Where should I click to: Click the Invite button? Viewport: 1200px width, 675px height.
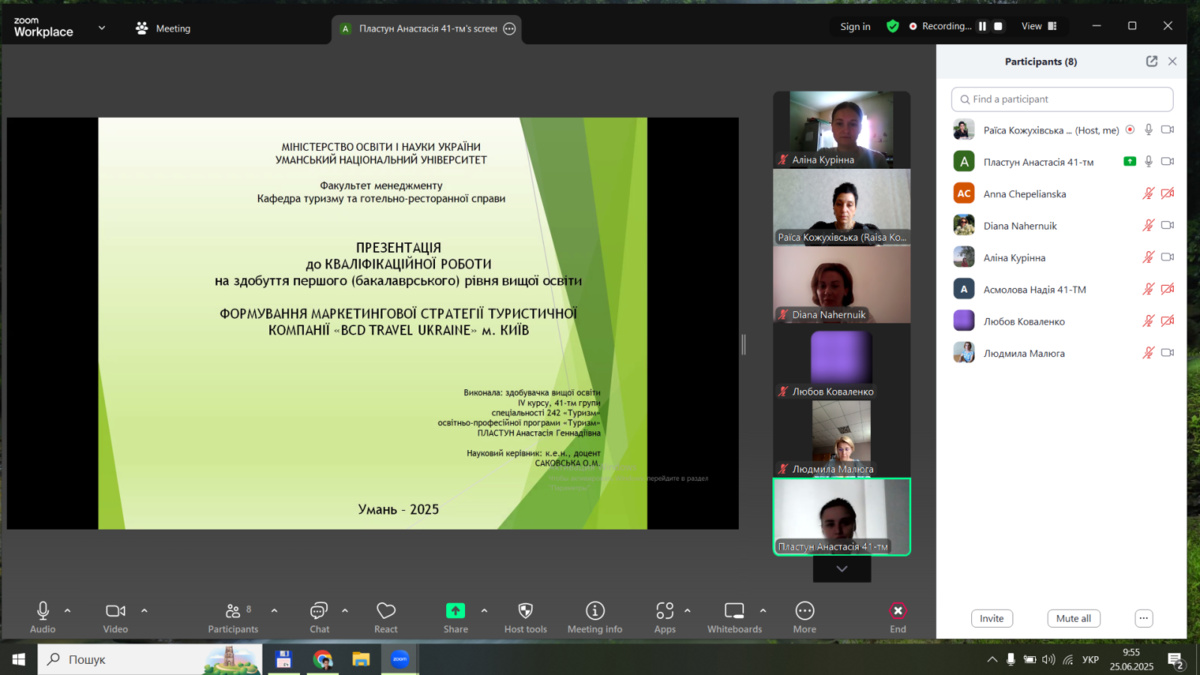coord(992,618)
